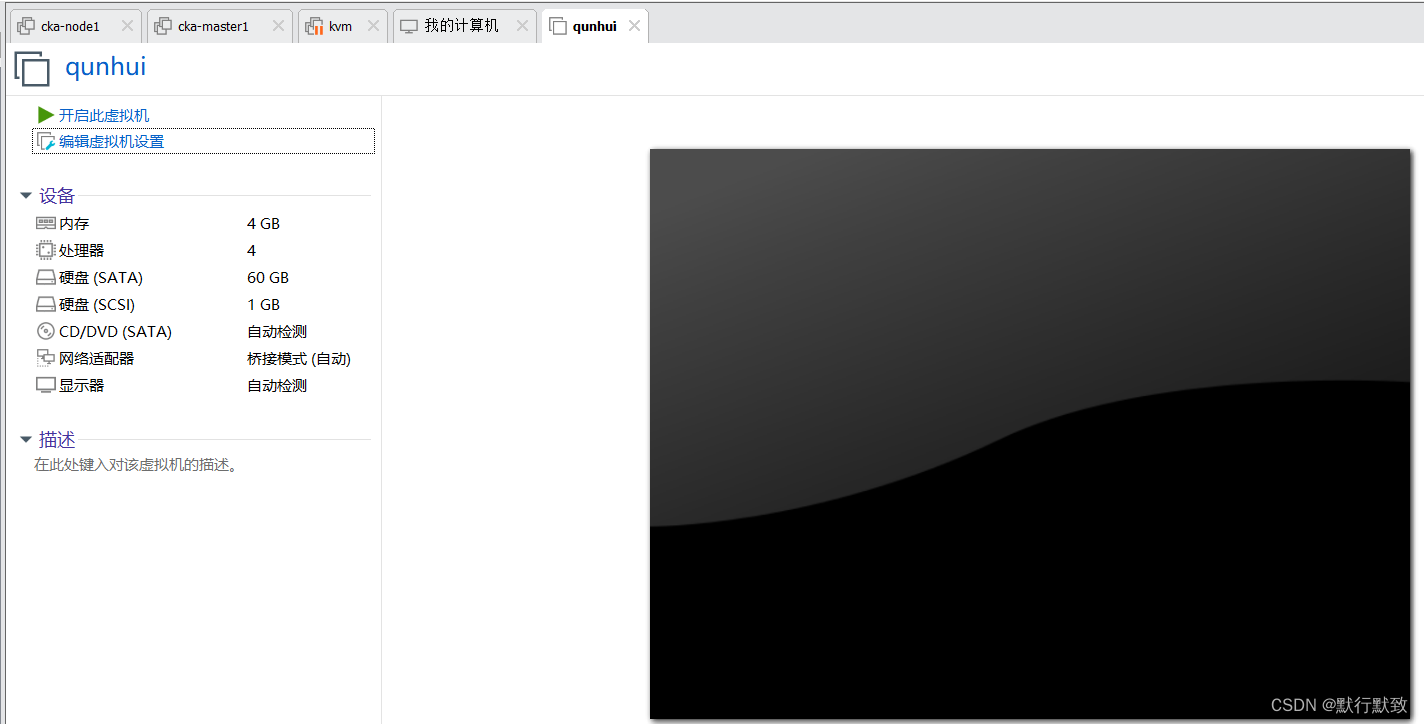Click the kvm tab running VM icon
1424x724 pixels.
click(314, 26)
